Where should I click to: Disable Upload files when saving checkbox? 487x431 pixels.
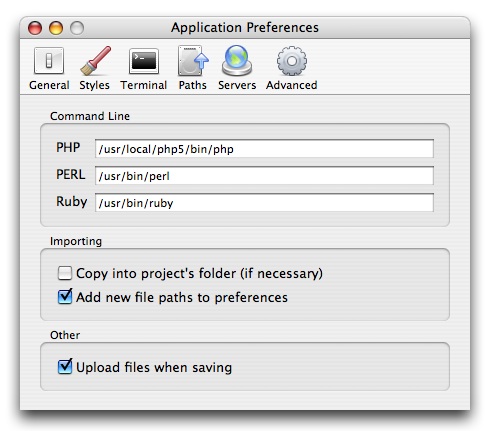(65, 366)
